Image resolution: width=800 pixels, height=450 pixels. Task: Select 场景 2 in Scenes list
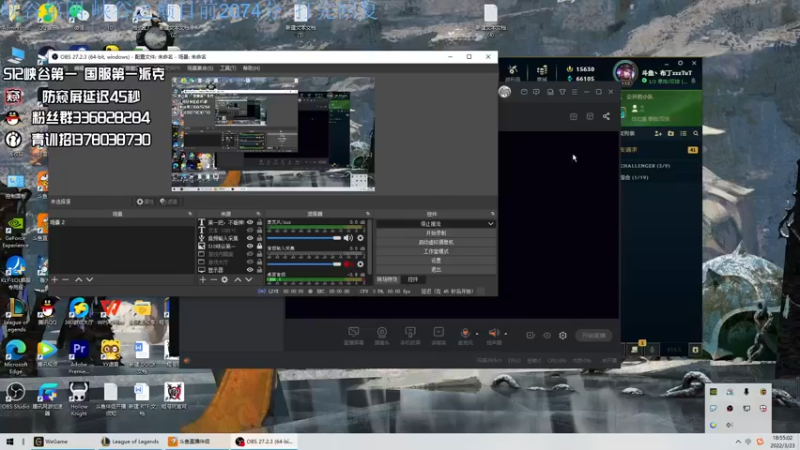click(x=121, y=222)
